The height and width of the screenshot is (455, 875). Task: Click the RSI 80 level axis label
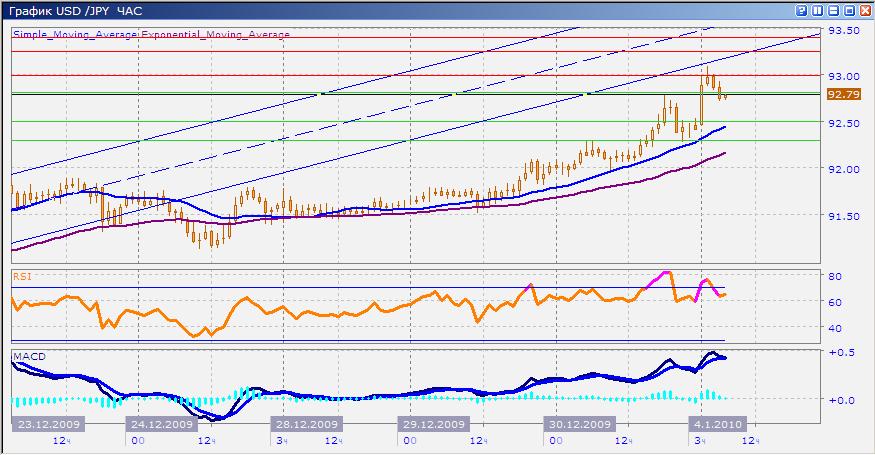point(835,276)
